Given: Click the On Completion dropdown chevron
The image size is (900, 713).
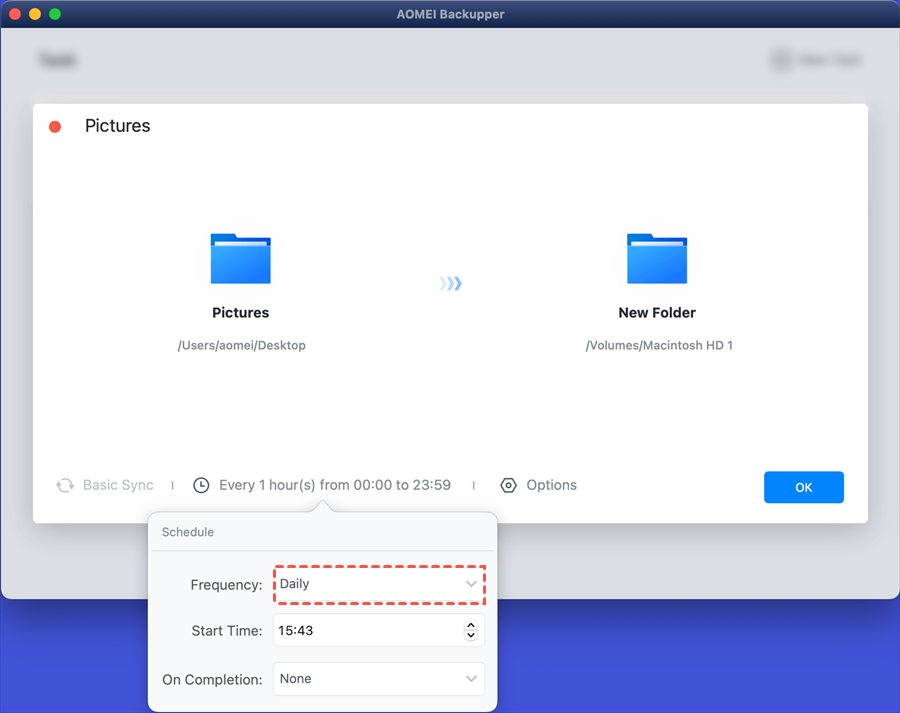Looking at the screenshot, I should pyautogui.click(x=471, y=679).
